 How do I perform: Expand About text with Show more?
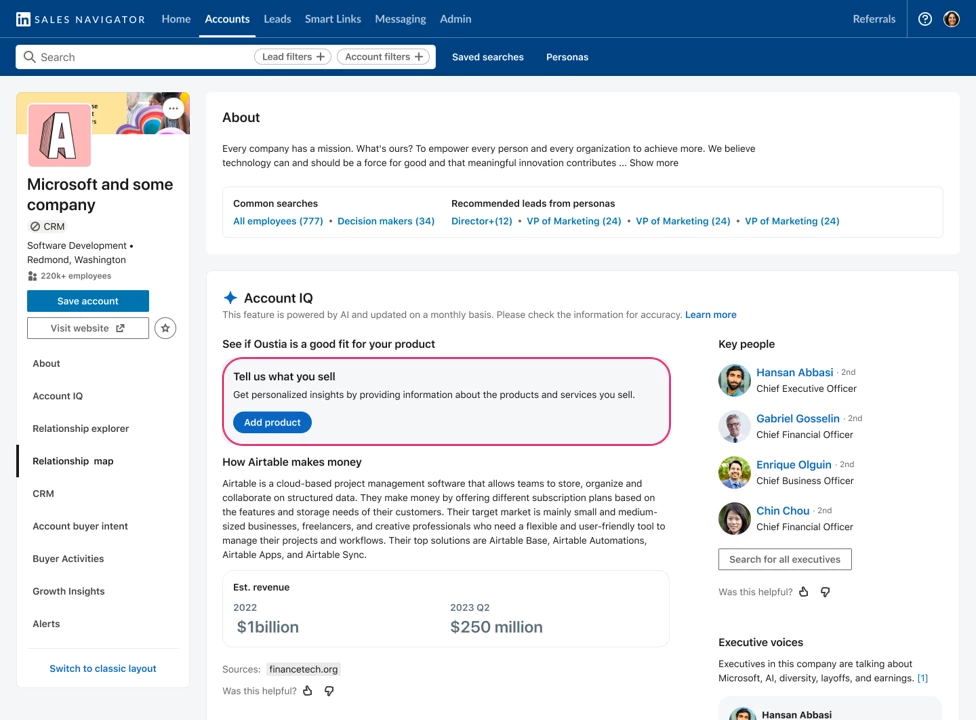click(654, 163)
